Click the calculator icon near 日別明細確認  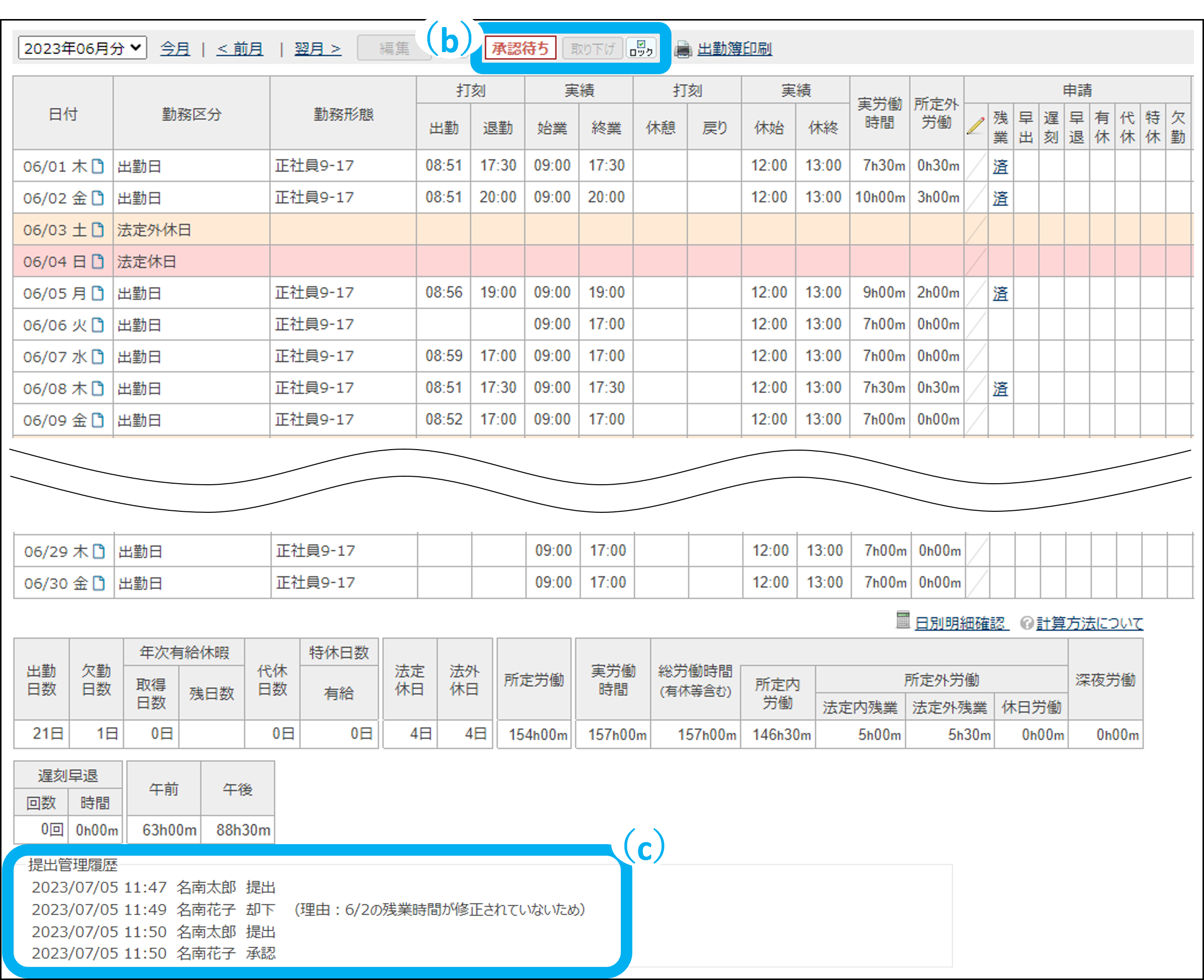903,620
